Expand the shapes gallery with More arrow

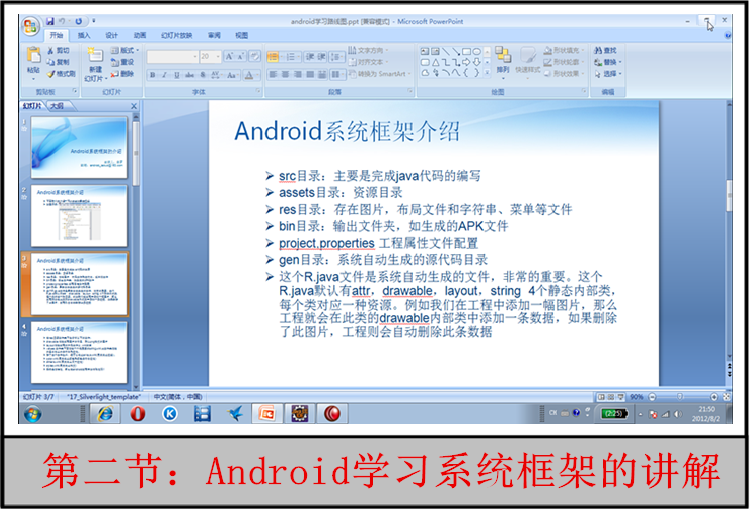(487, 73)
